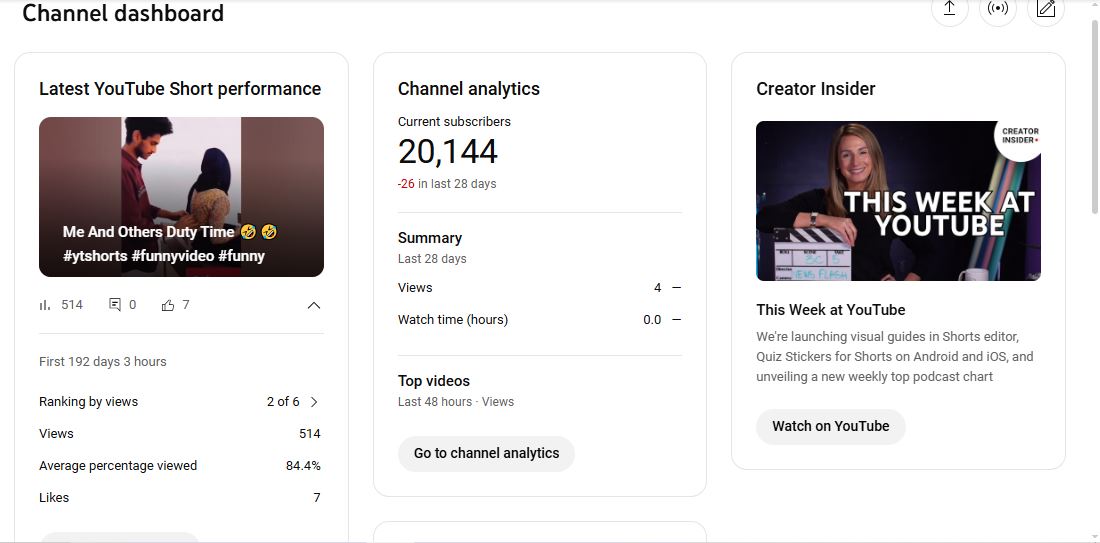1100x543 pixels.
Task: Click the This Week at YouTube heading
Action: click(x=831, y=310)
